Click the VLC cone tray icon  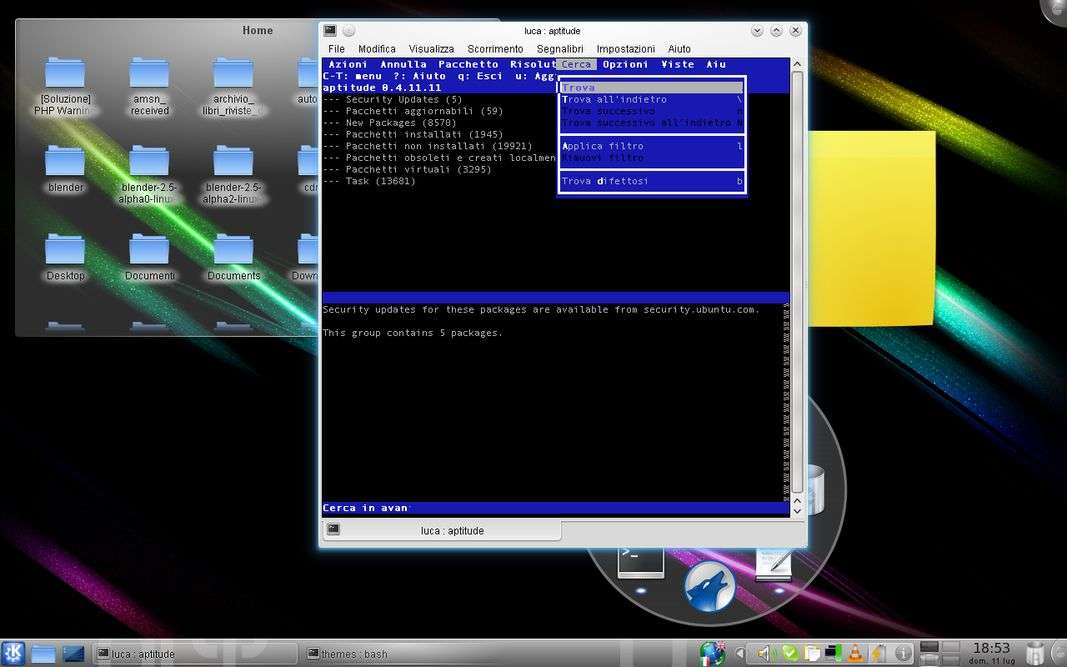coord(855,654)
